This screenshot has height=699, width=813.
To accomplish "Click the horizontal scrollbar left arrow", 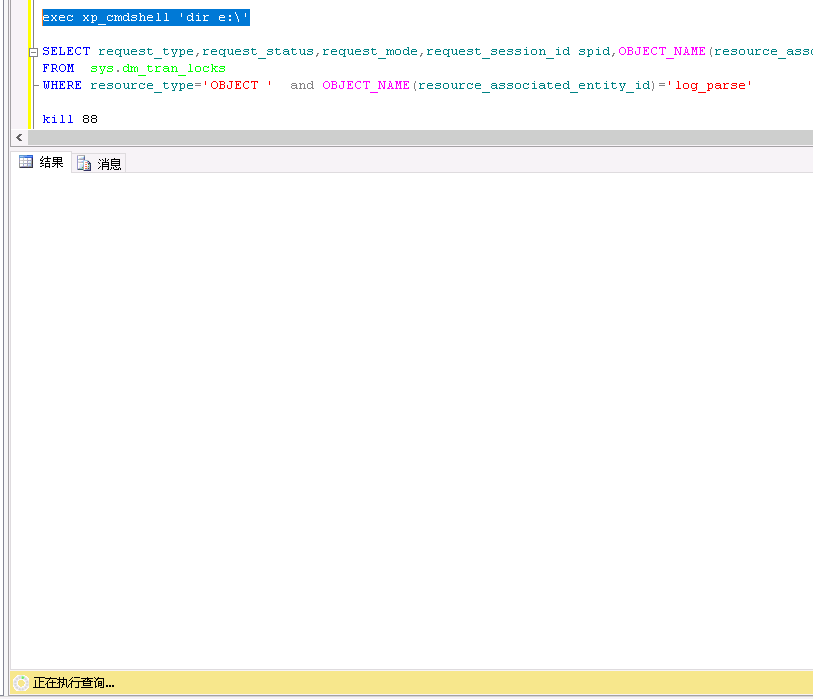I will 18,138.
